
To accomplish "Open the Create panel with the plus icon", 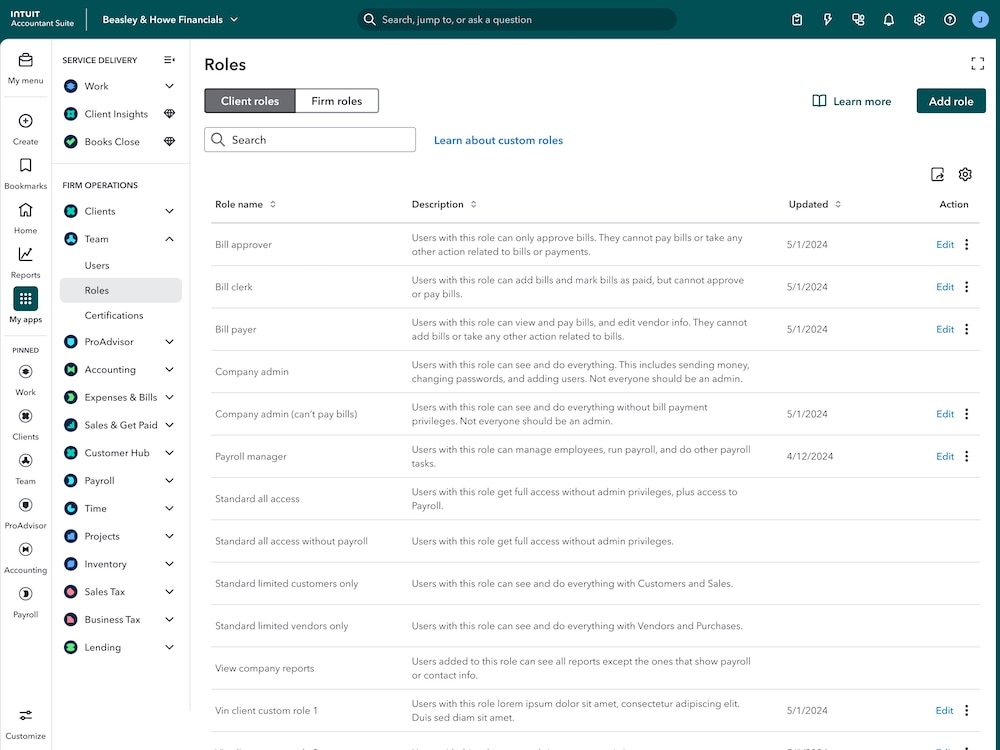I will (25, 122).
